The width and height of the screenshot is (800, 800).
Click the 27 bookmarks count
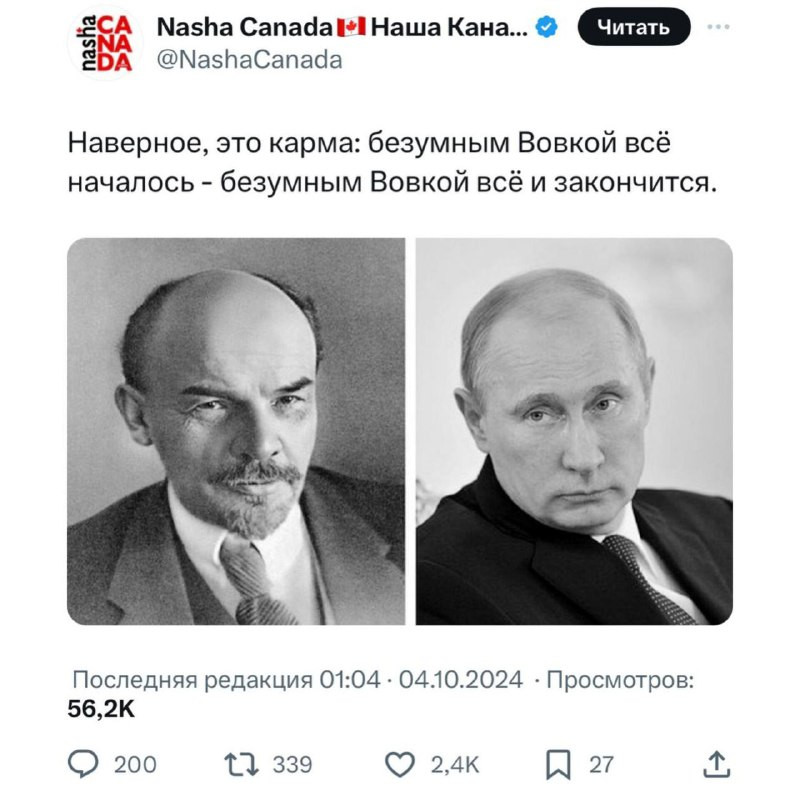click(x=601, y=764)
